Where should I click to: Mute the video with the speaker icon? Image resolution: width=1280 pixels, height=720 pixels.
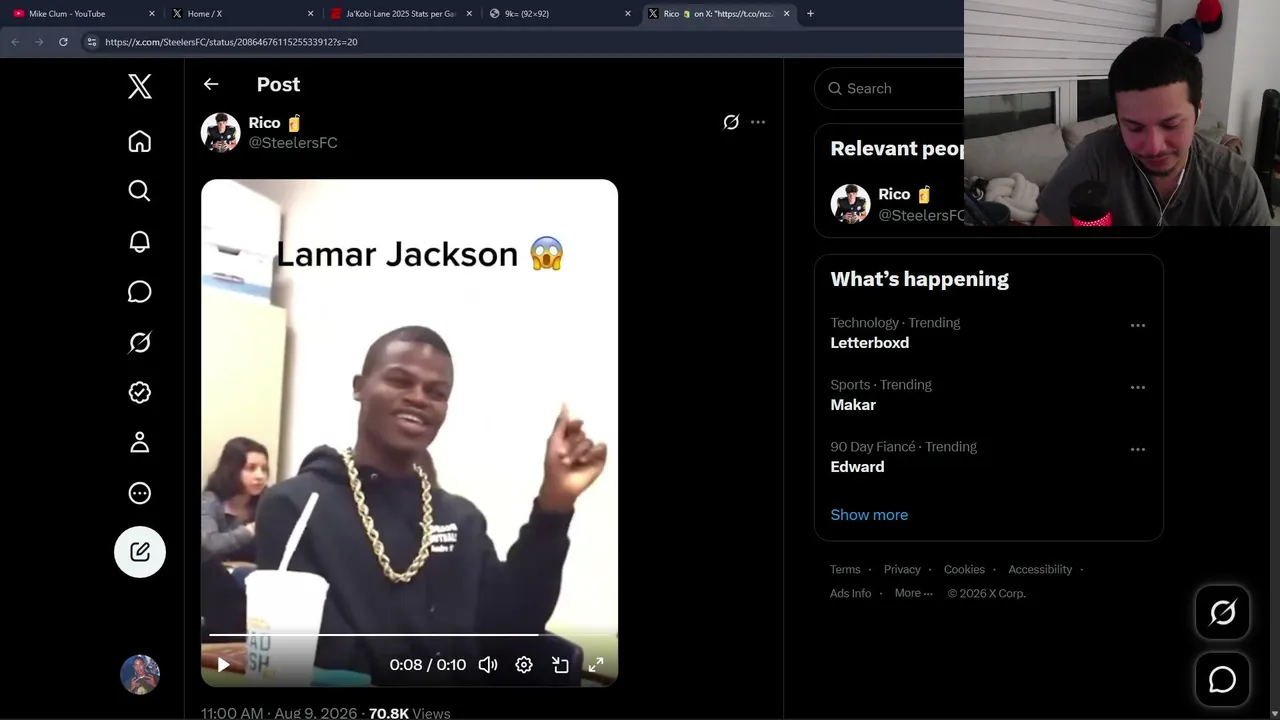pos(488,665)
